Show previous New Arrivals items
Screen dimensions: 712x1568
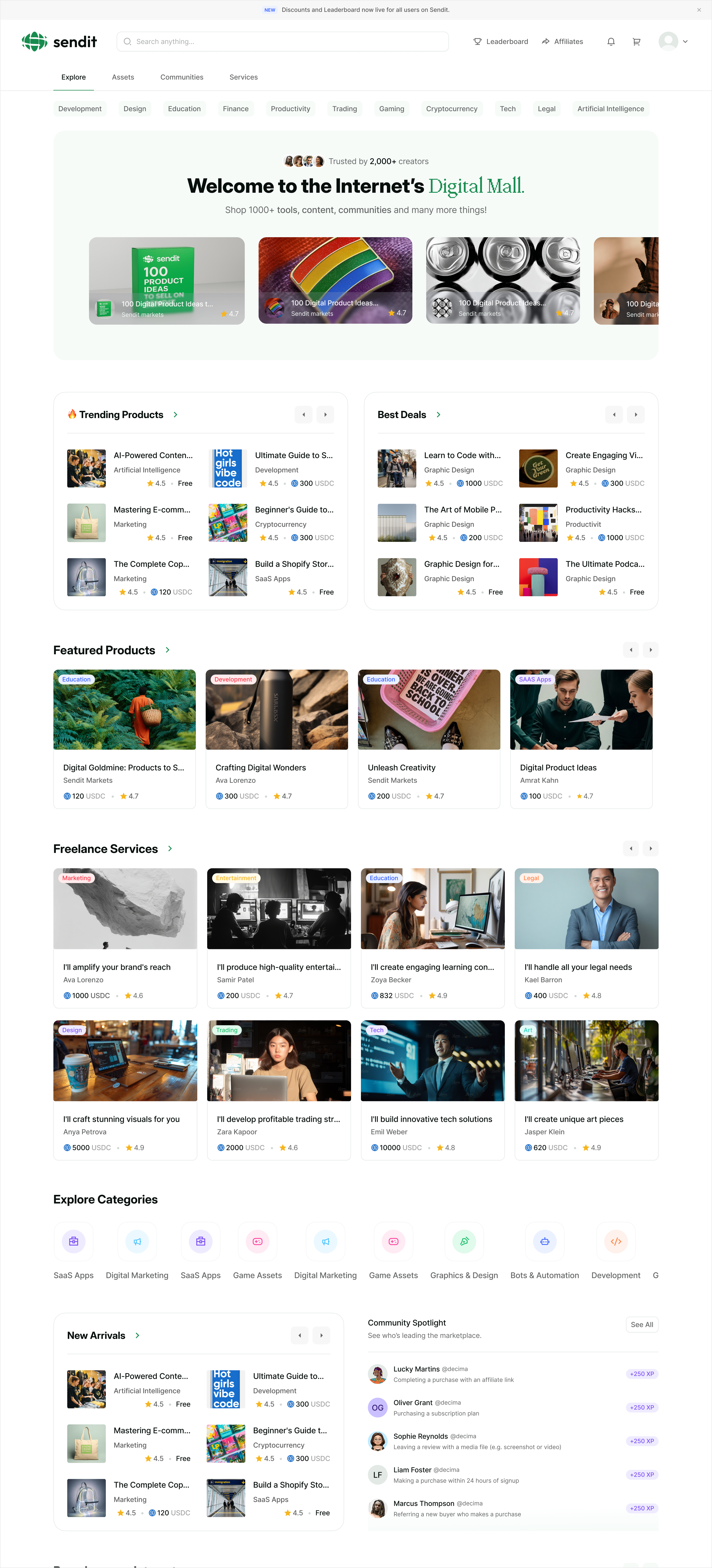click(300, 1335)
